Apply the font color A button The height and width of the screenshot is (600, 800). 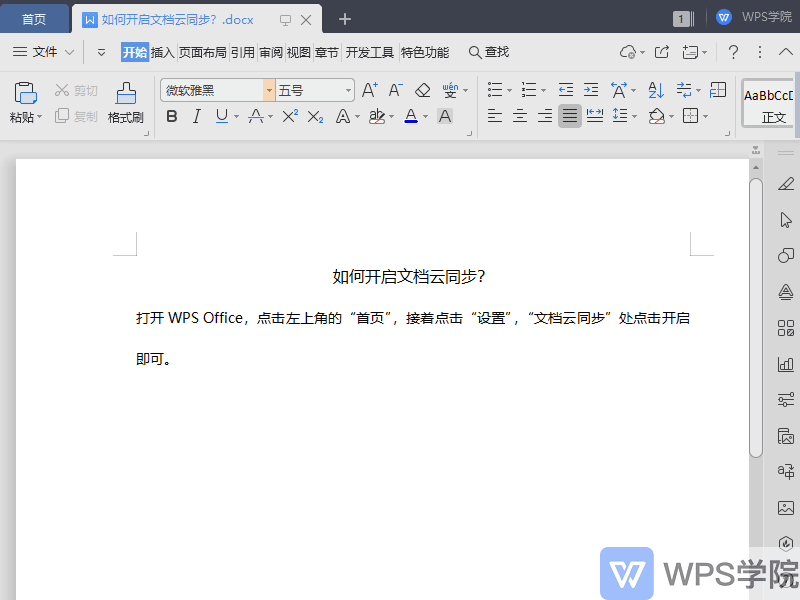[411, 116]
